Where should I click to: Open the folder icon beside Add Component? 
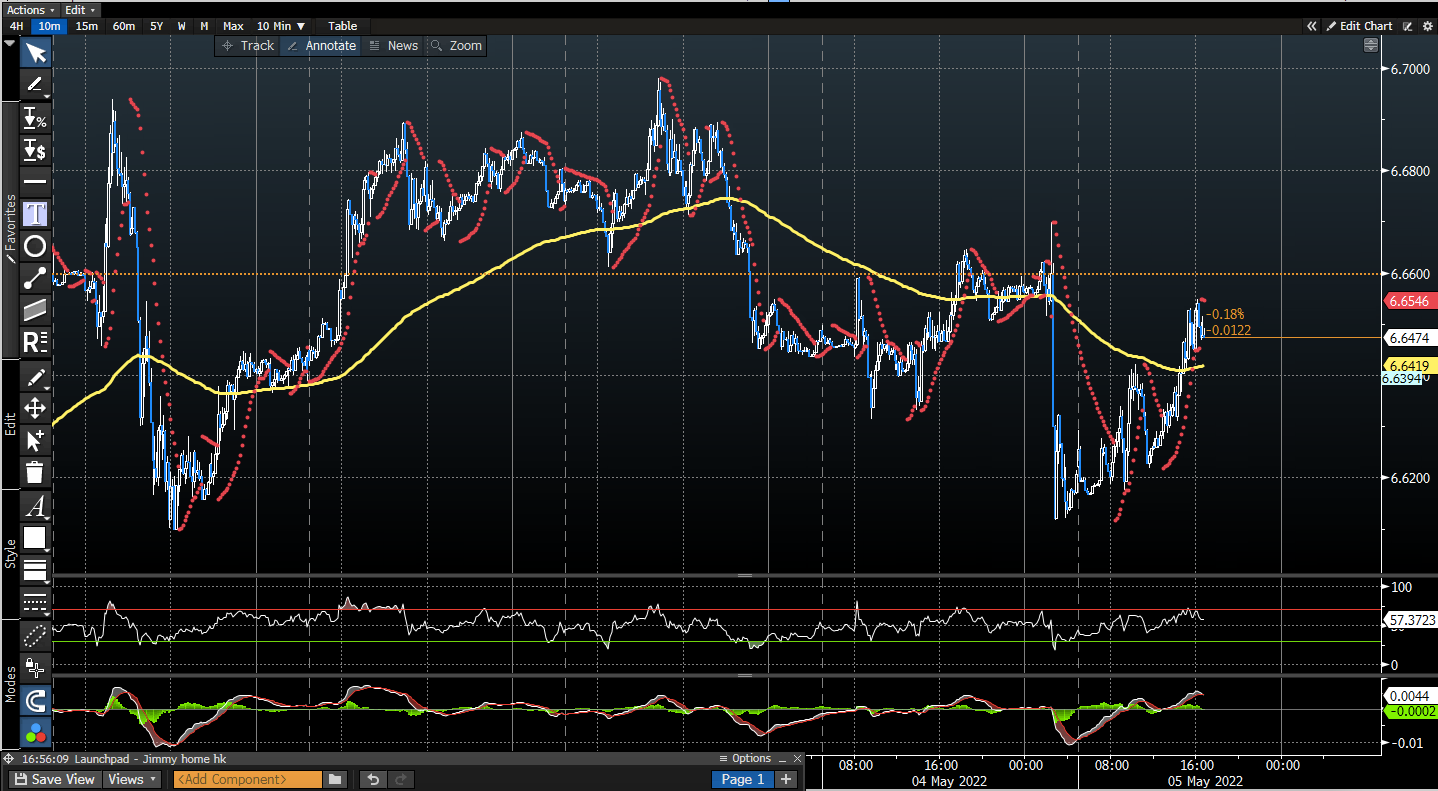tap(335, 780)
